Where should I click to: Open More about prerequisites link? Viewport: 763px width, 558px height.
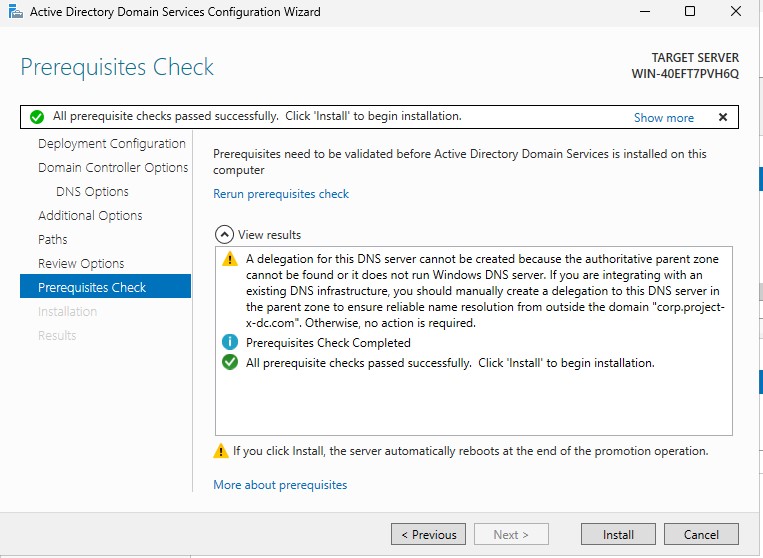[280, 485]
